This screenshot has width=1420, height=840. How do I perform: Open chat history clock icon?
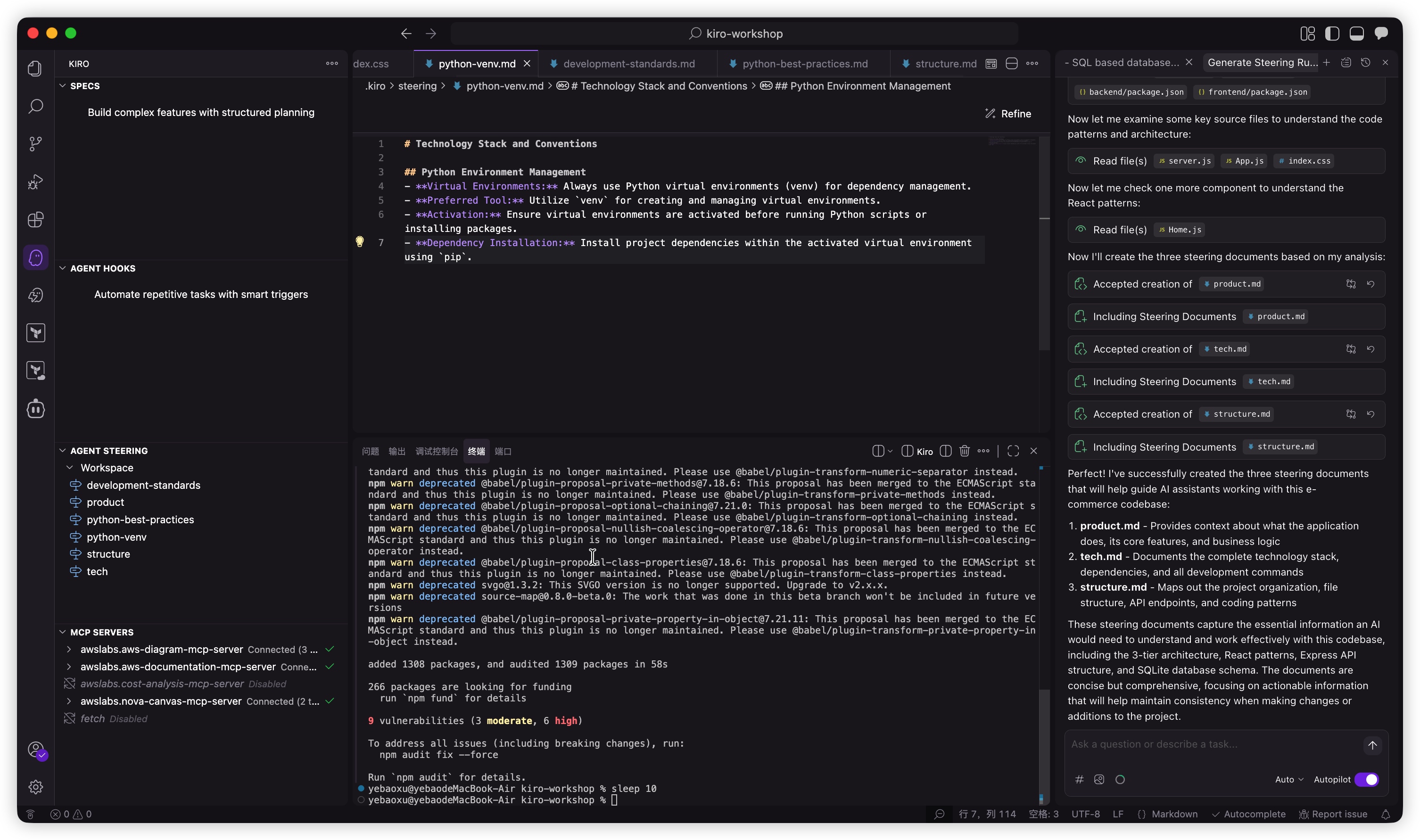[1365, 63]
